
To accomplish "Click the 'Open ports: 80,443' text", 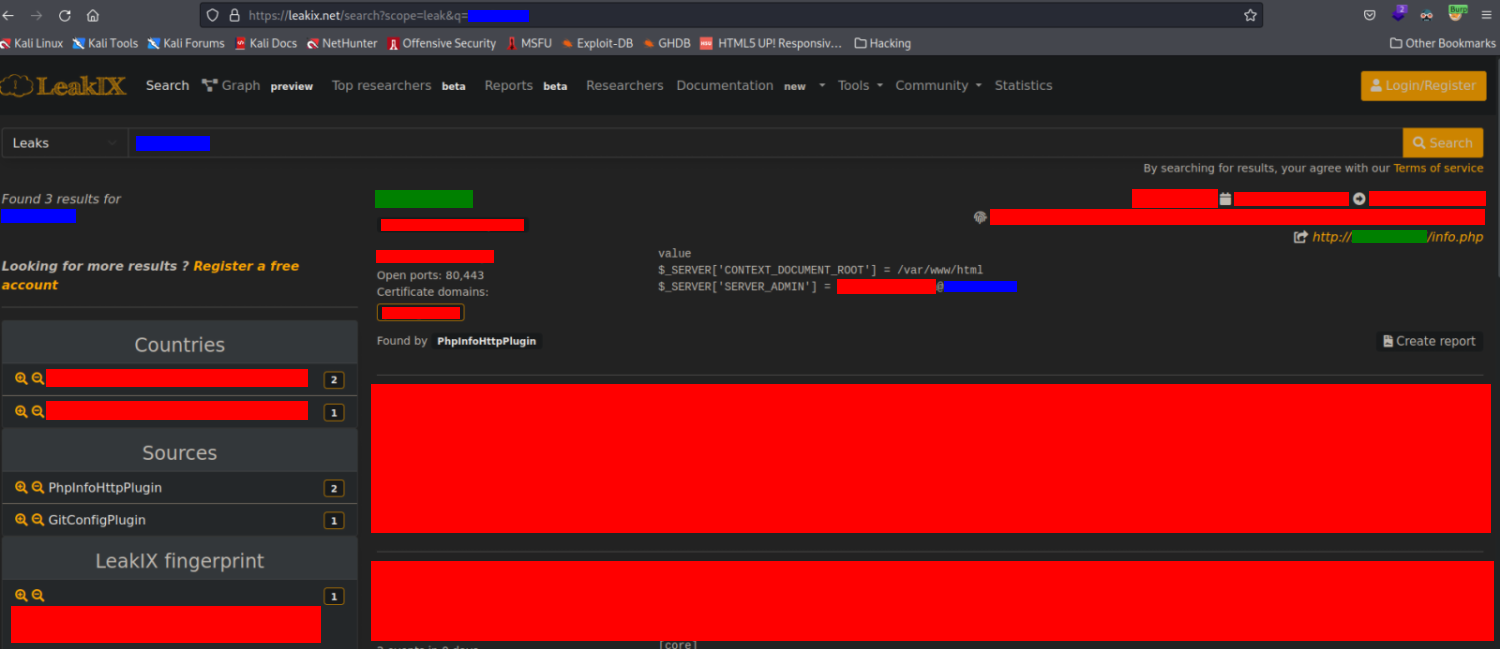I will (x=430, y=275).
